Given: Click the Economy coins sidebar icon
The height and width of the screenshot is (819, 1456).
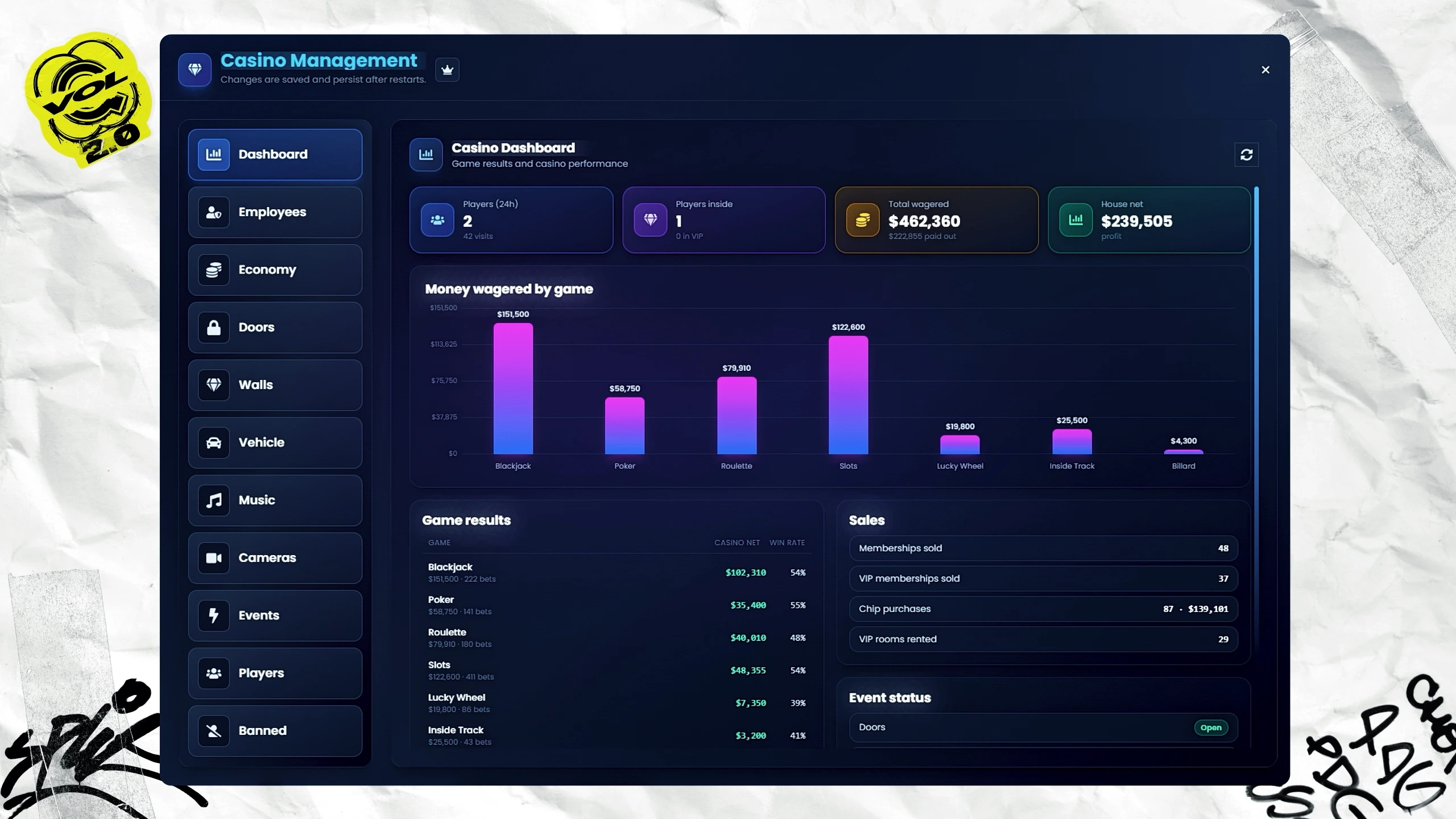Looking at the screenshot, I should coord(214,270).
